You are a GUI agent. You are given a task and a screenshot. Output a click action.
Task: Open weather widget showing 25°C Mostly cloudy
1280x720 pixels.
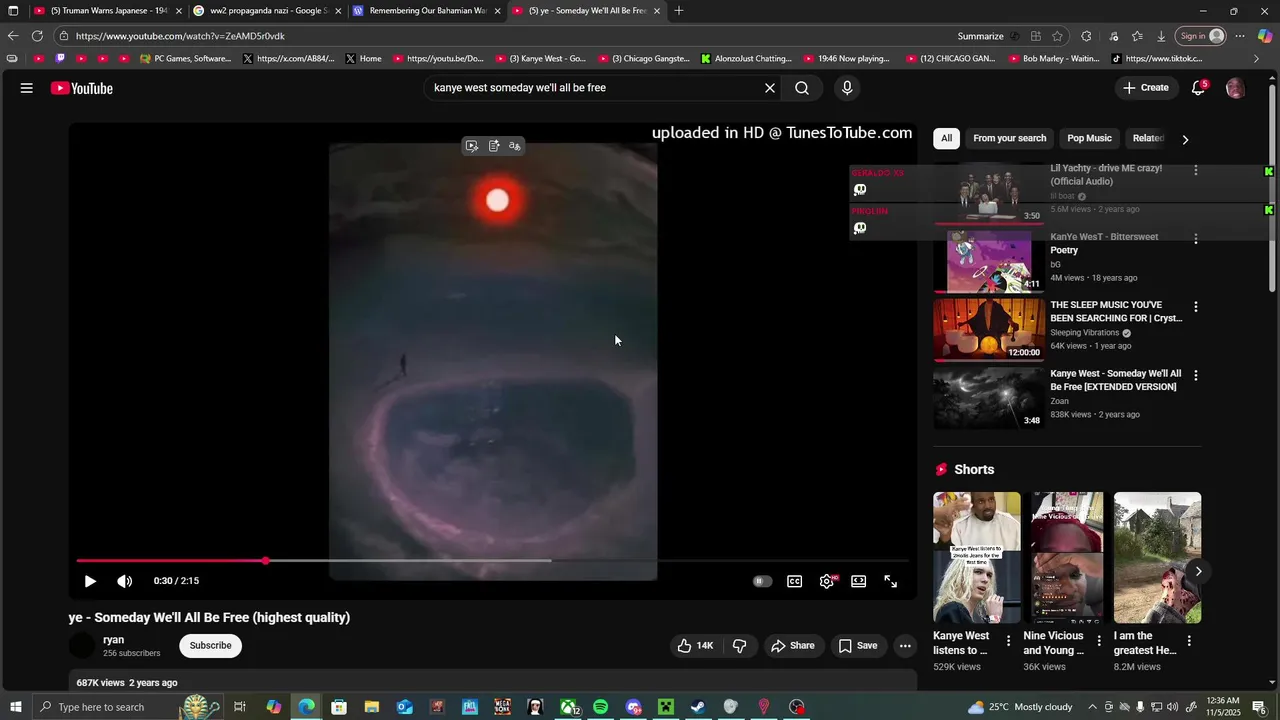(1020, 707)
